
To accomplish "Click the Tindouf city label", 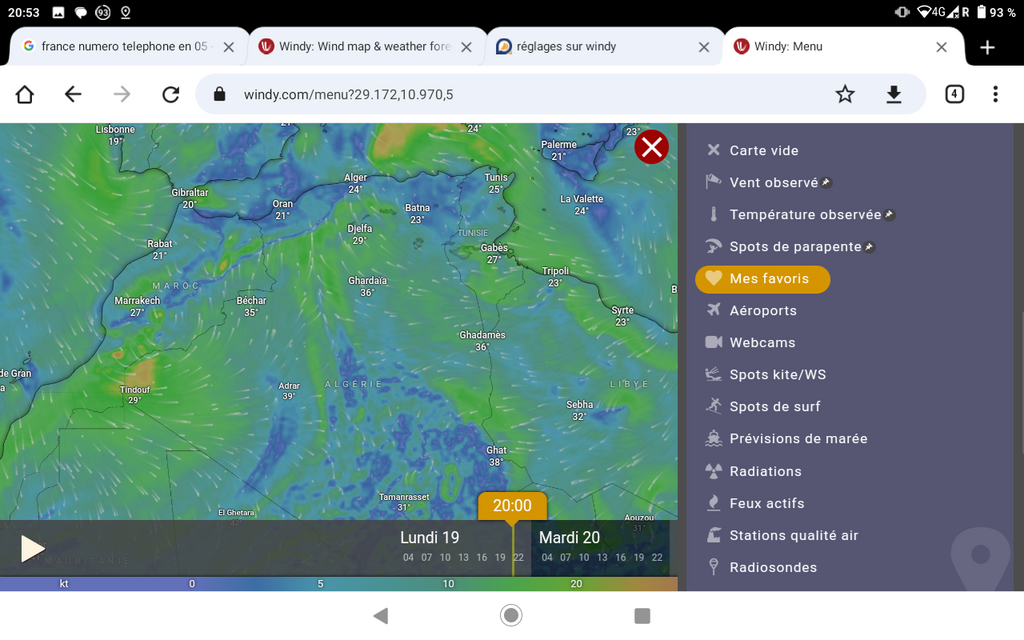I will tap(135, 390).
